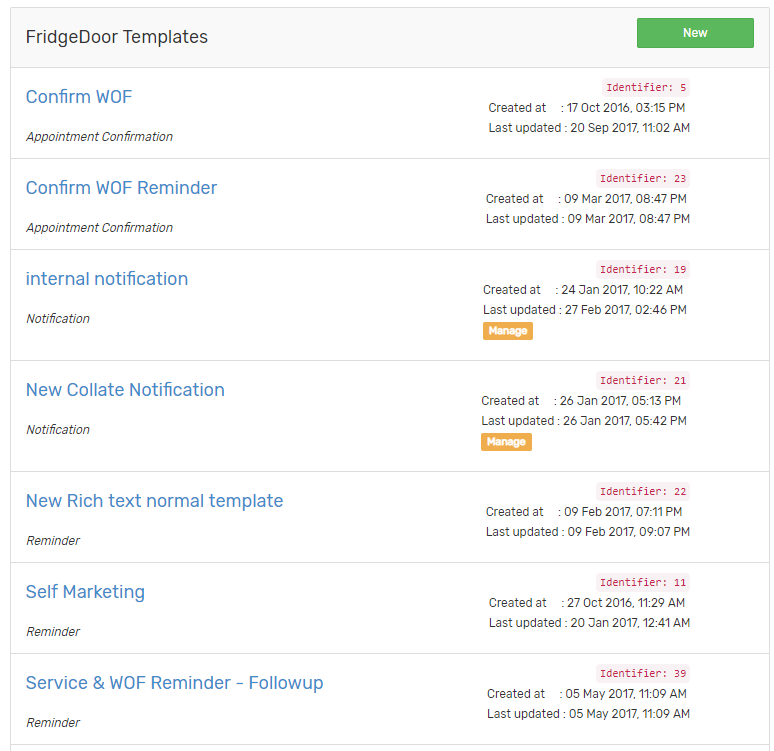Click the Identifier: 5 badge
Screen dimensions: 774x751
click(x=646, y=87)
